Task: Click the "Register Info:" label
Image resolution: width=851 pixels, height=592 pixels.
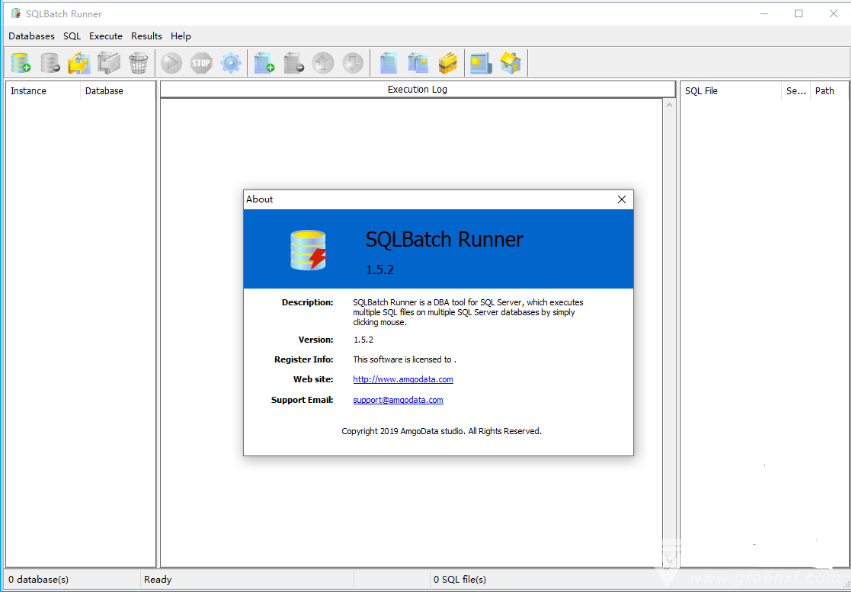Action: click(303, 359)
